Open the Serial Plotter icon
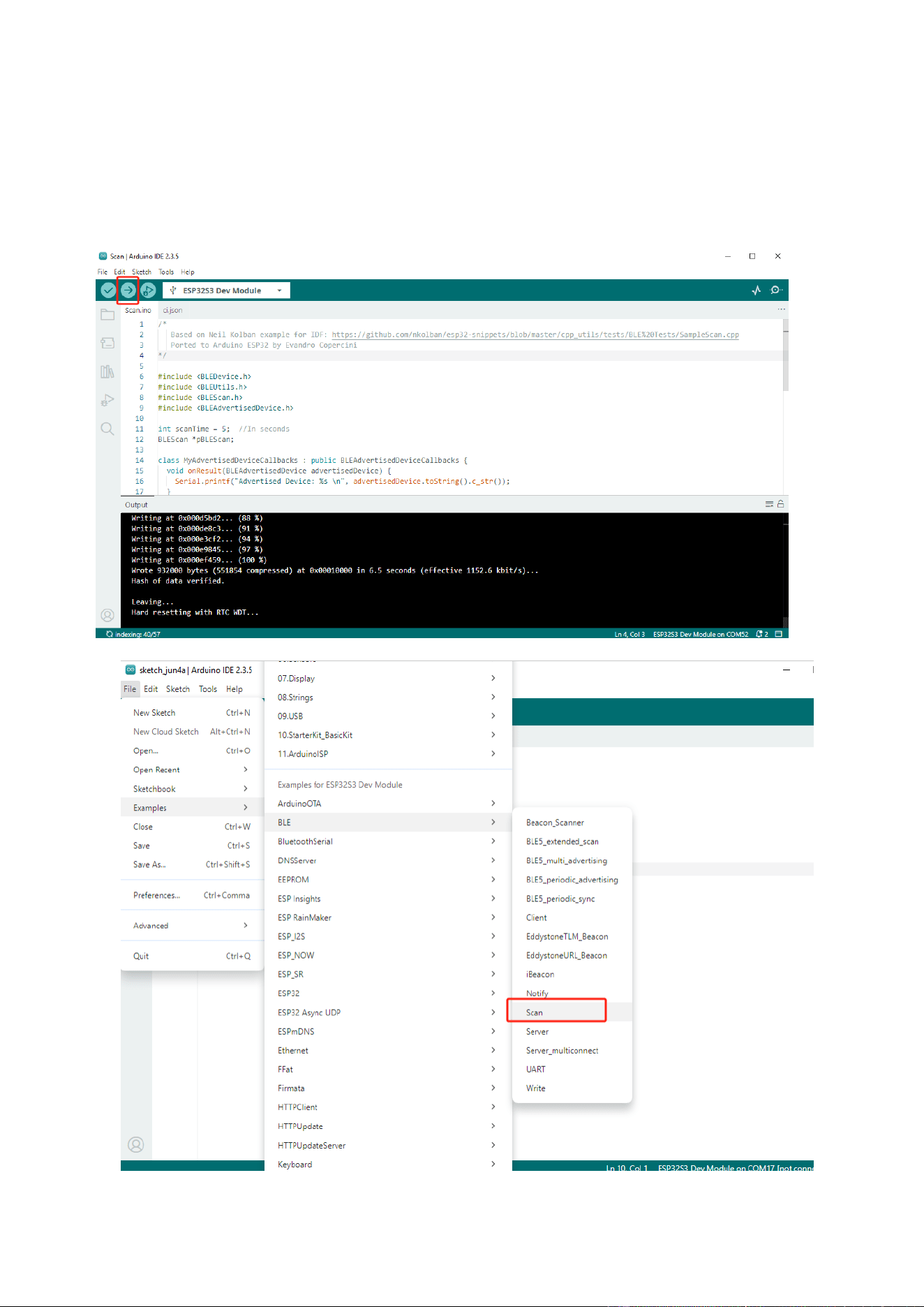924x1307 pixels. pyautogui.click(x=757, y=290)
